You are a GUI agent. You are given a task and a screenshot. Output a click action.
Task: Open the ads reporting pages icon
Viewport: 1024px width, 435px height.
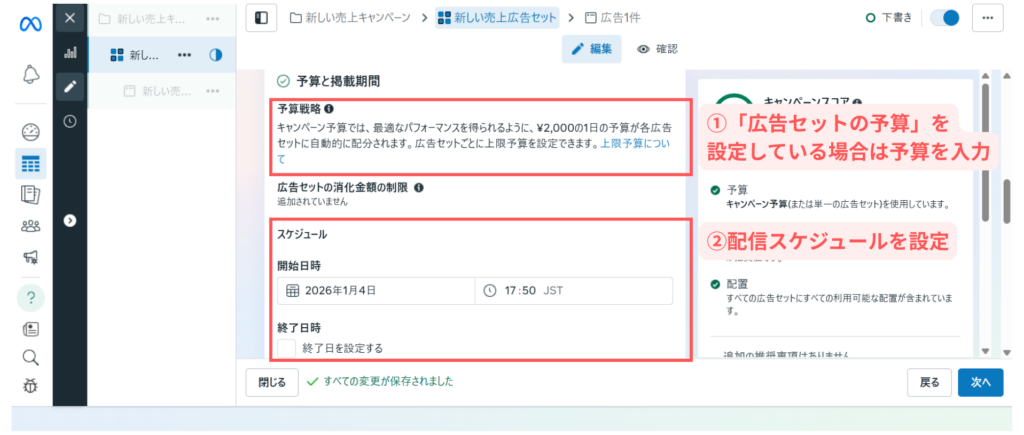point(30,195)
